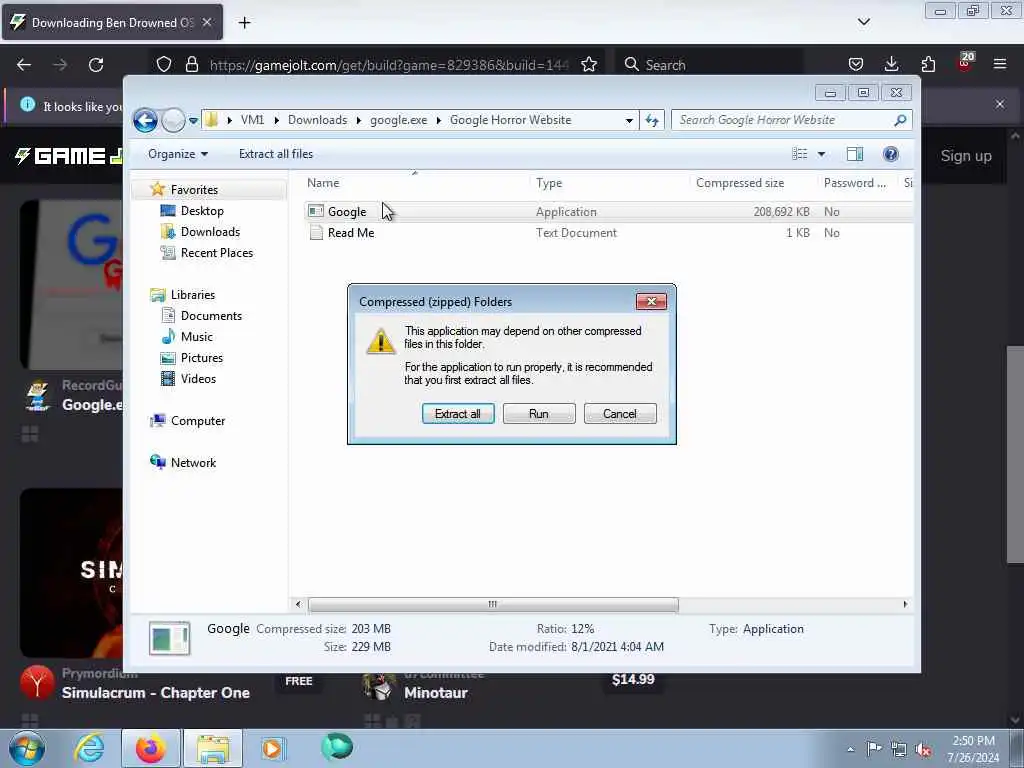Open Internet Explorer from taskbar
This screenshot has width=1024, height=768.
(88, 748)
